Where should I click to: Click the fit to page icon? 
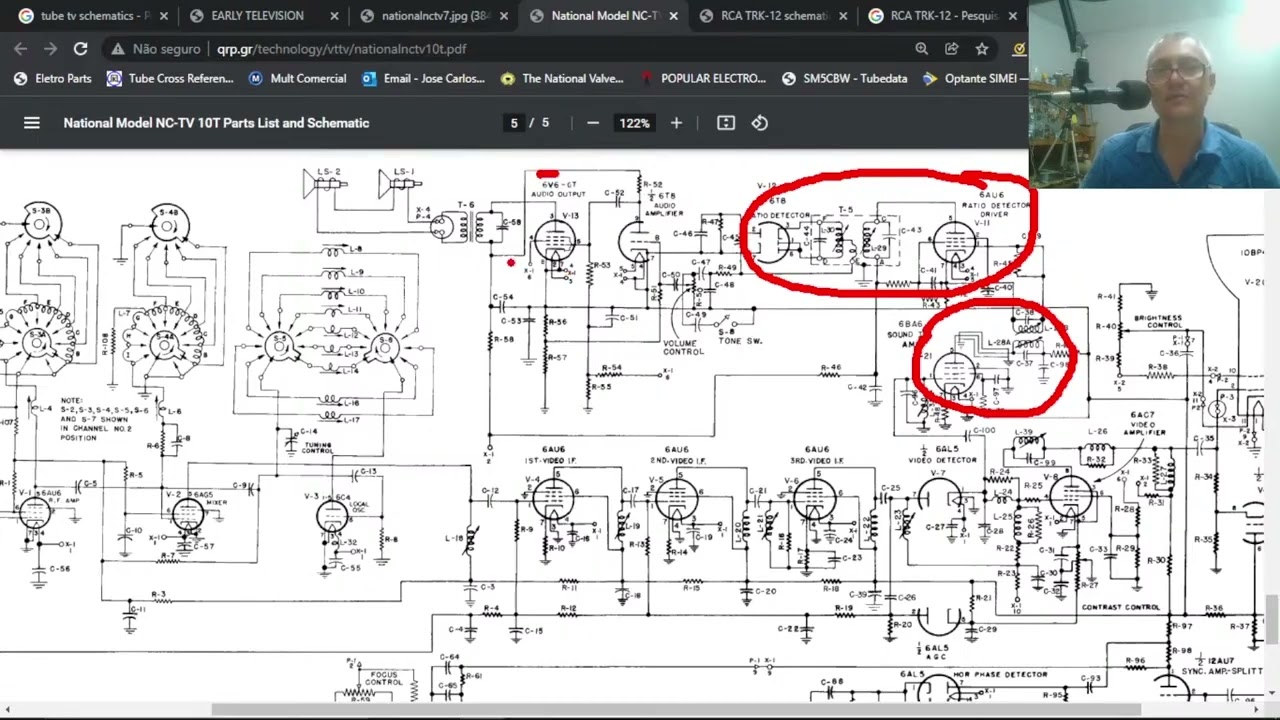(x=726, y=123)
